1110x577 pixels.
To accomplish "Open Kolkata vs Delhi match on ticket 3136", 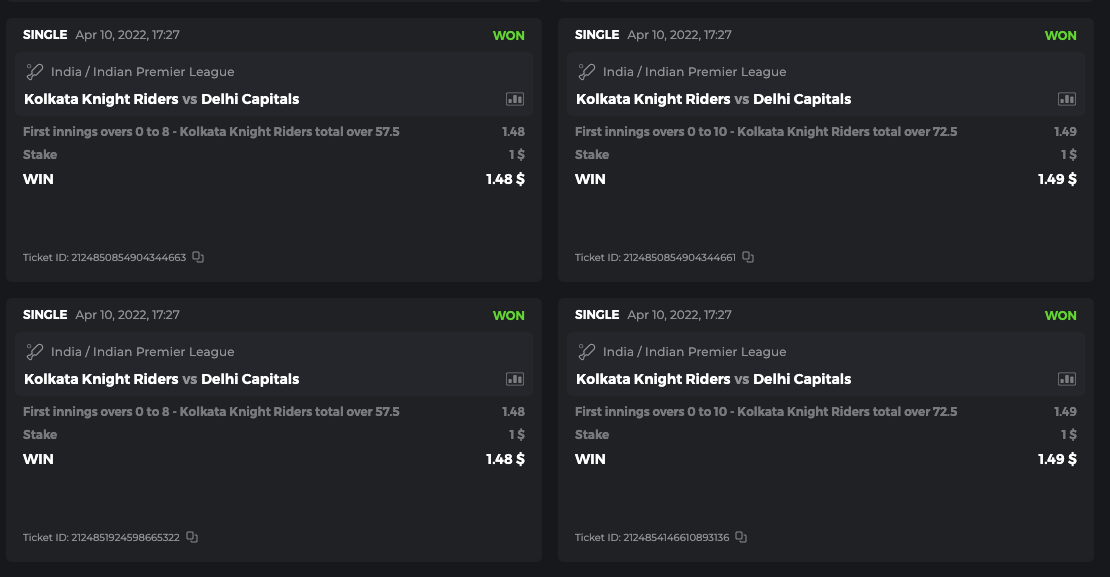I will tap(713, 379).
